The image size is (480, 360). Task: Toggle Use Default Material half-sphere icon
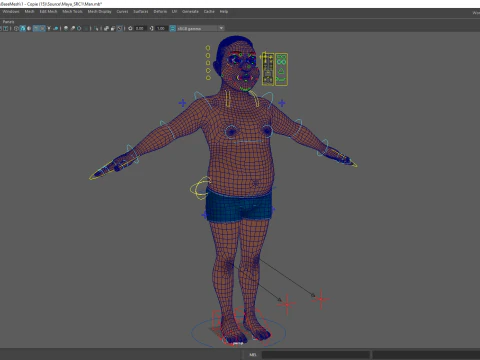pos(29,29)
